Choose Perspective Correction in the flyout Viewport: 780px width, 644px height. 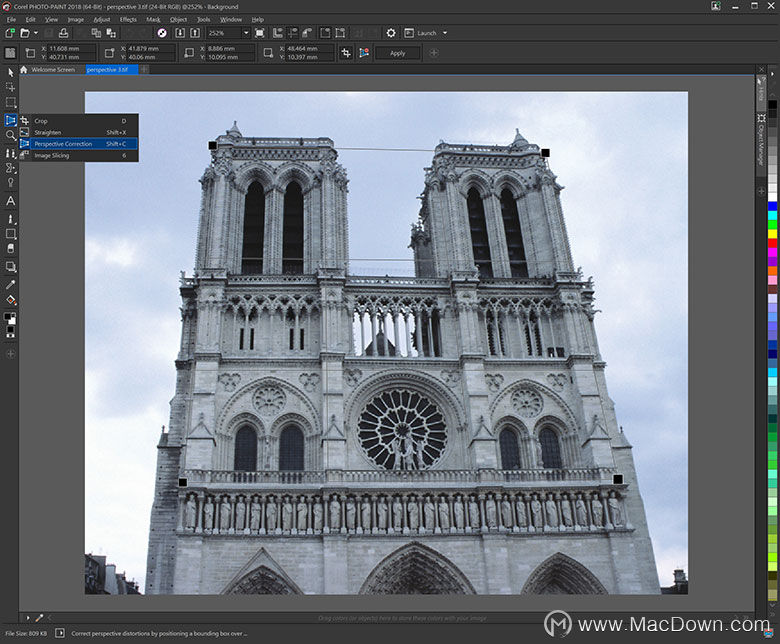click(x=79, y=144)
